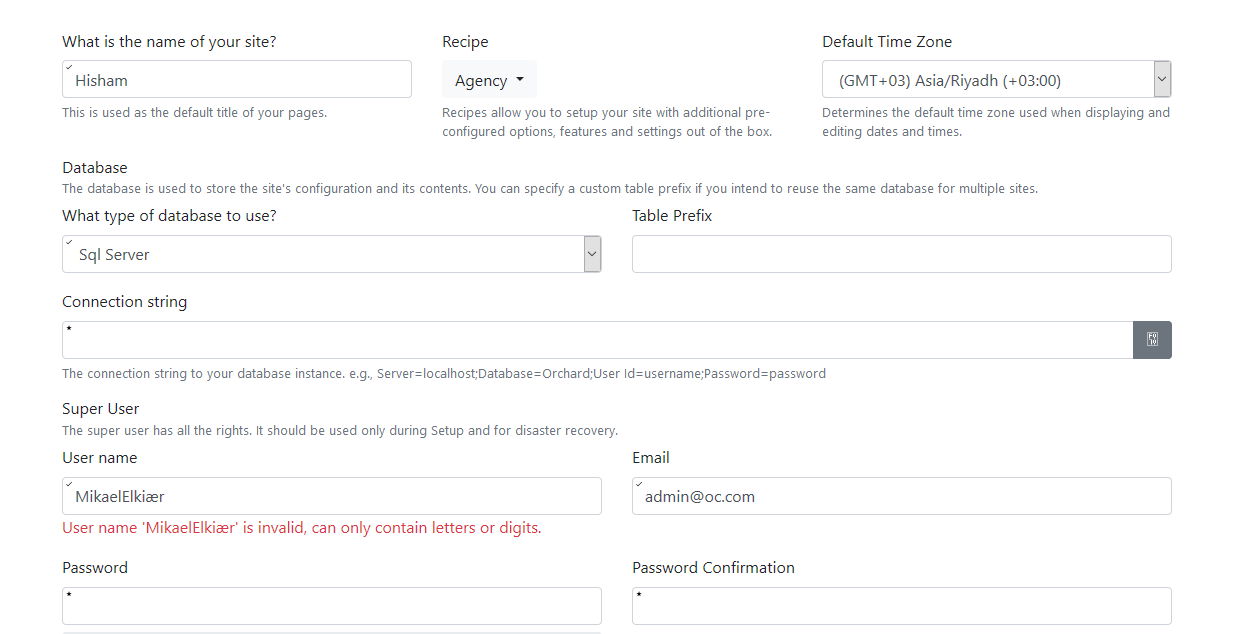Image resolution: width=1243 pixels, height=634 pixels.
Task: Open the database type selector showing Sql Server
Action: pyautogui.click(x=330, y=254)
